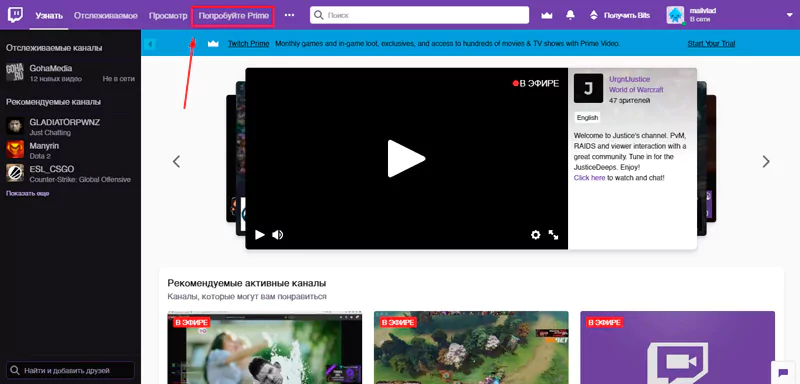Image resolution: width=800 pixels, height=384 pixels.
Task: Click the small play control in player
Action: [x=260, y=235]
